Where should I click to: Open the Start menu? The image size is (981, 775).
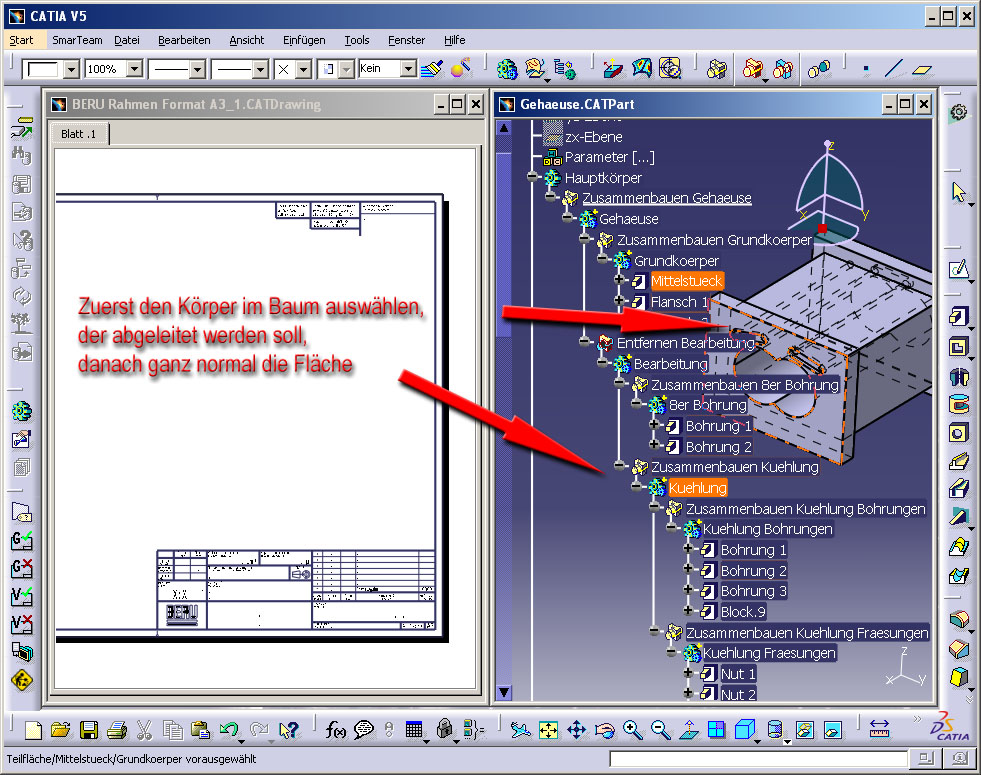point(21,40)
